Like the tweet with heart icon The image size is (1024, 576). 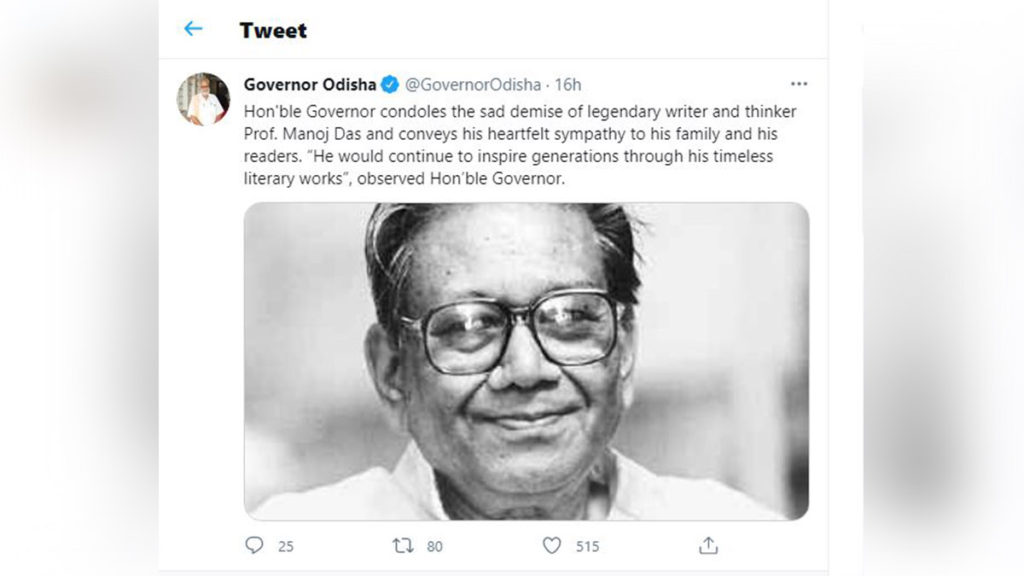point(552,545)
